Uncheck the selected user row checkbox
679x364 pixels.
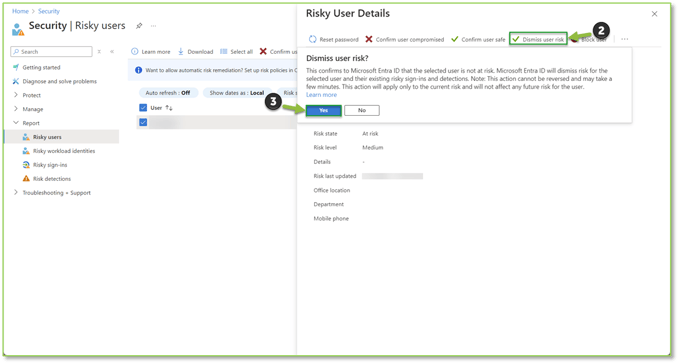[x=143, y=122]
